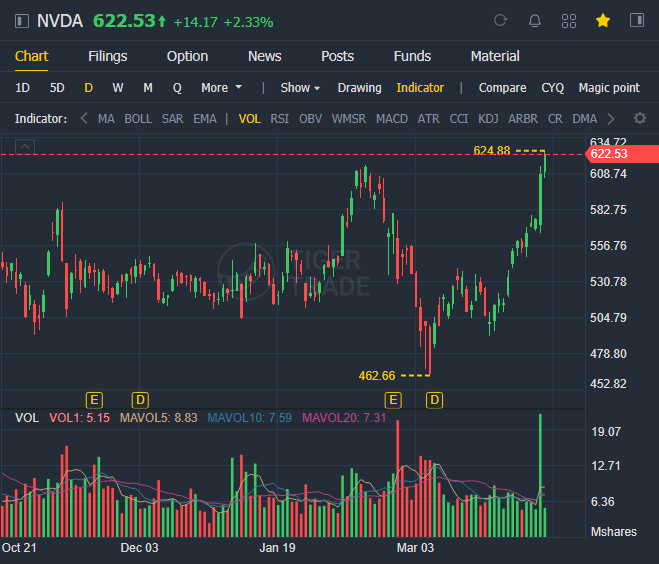
Task: Click the Mar 03 date axis label
Action: pos(415,548)
